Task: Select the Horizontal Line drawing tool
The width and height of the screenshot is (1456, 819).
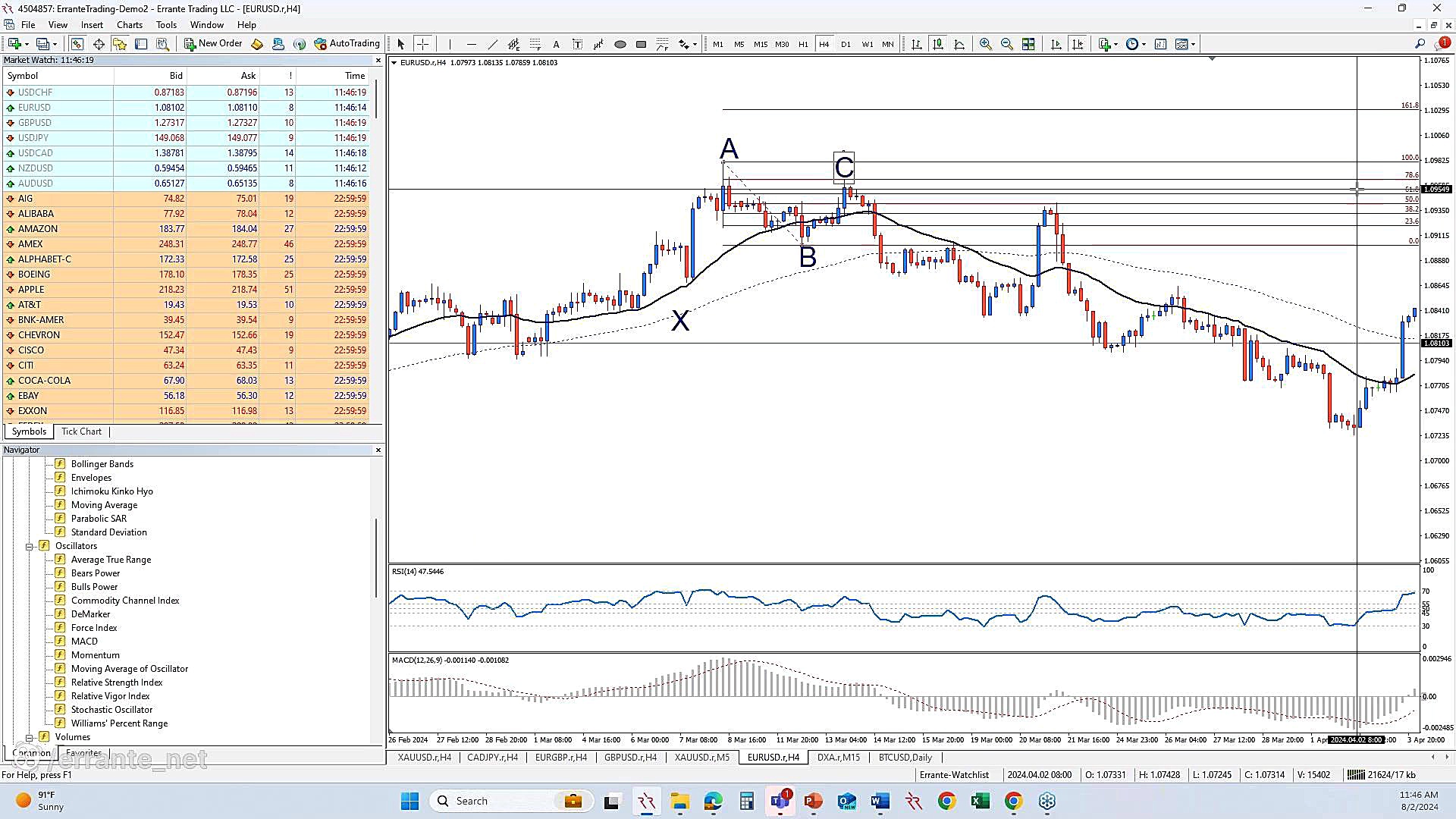Action: tap(471, 44)
